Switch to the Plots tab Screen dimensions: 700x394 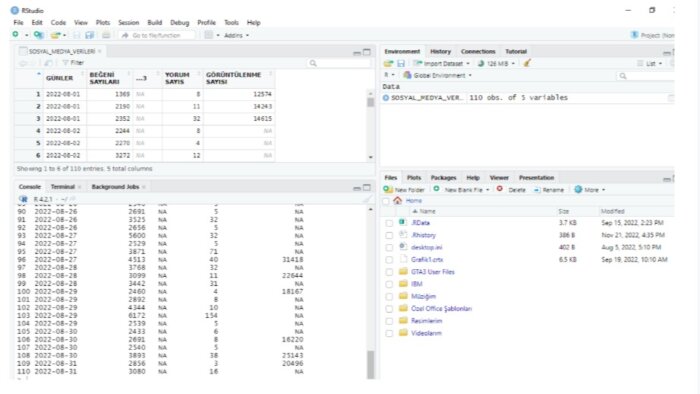coord(414,178)
